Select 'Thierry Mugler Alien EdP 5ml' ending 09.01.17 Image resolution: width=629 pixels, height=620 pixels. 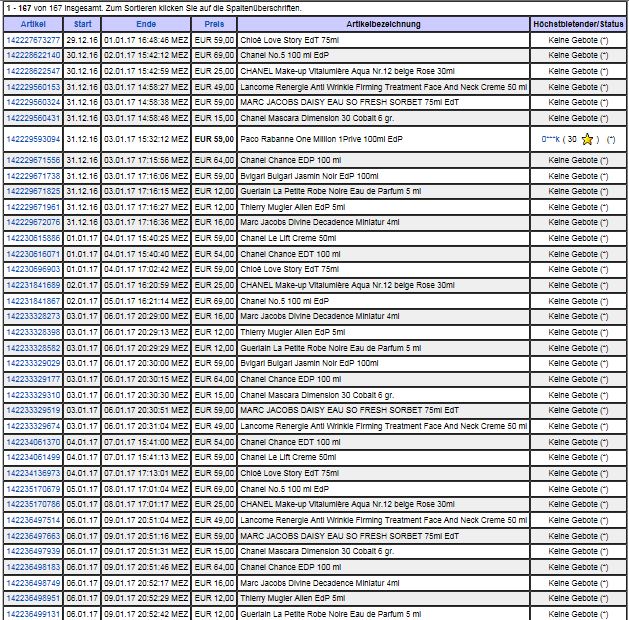point(292,598)
